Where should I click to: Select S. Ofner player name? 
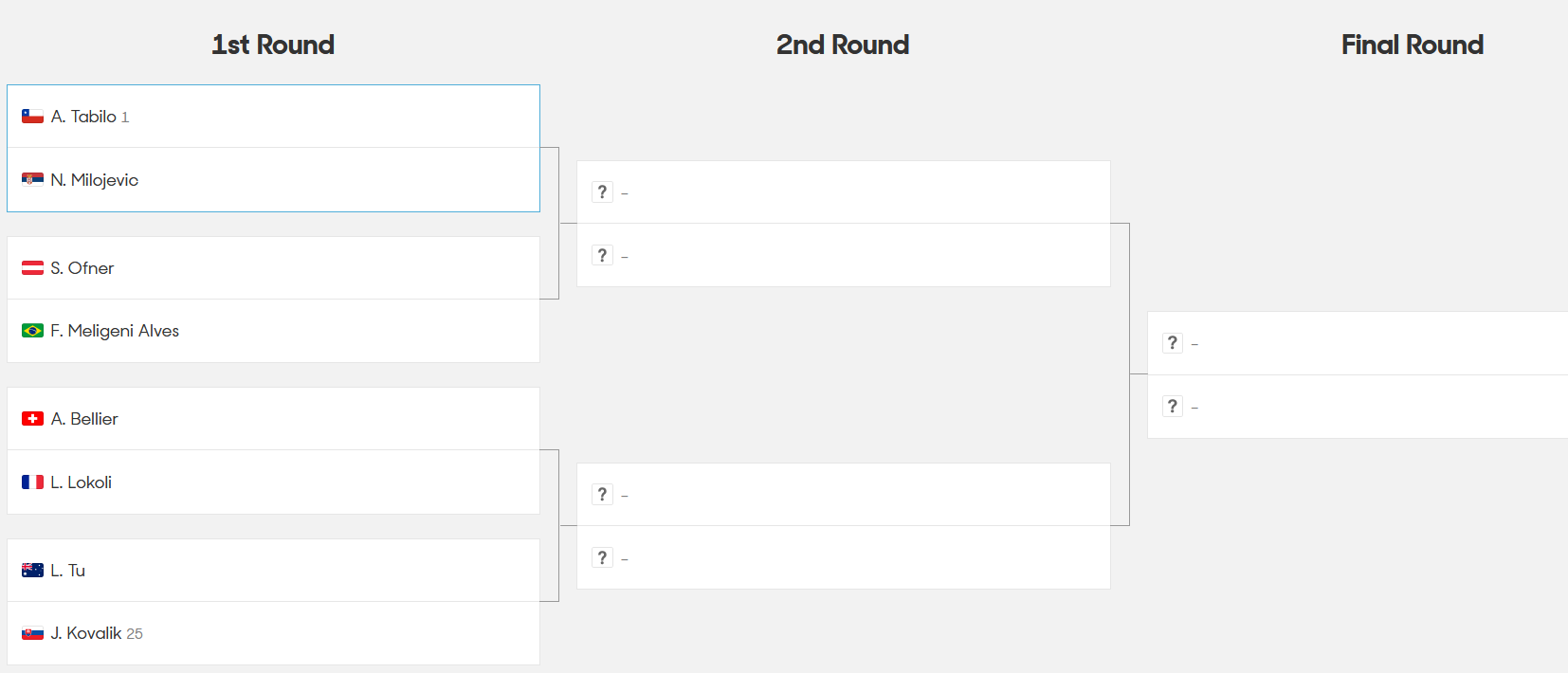point(82,268)
